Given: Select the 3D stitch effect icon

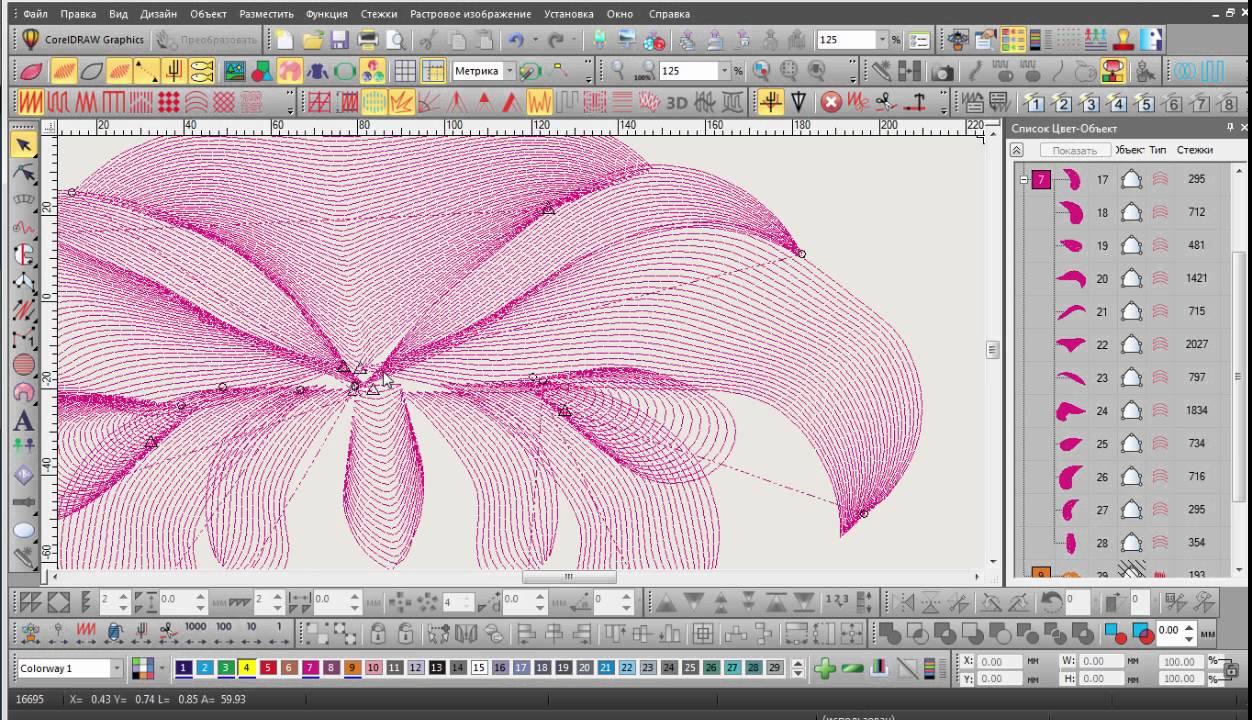Looking at the screenshot, I should pyautogui.click(x=677, y=102).
